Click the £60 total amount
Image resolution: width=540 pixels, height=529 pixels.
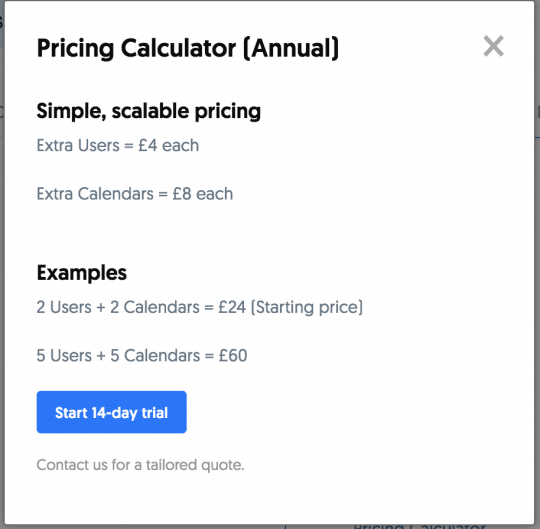pos(233,355)
